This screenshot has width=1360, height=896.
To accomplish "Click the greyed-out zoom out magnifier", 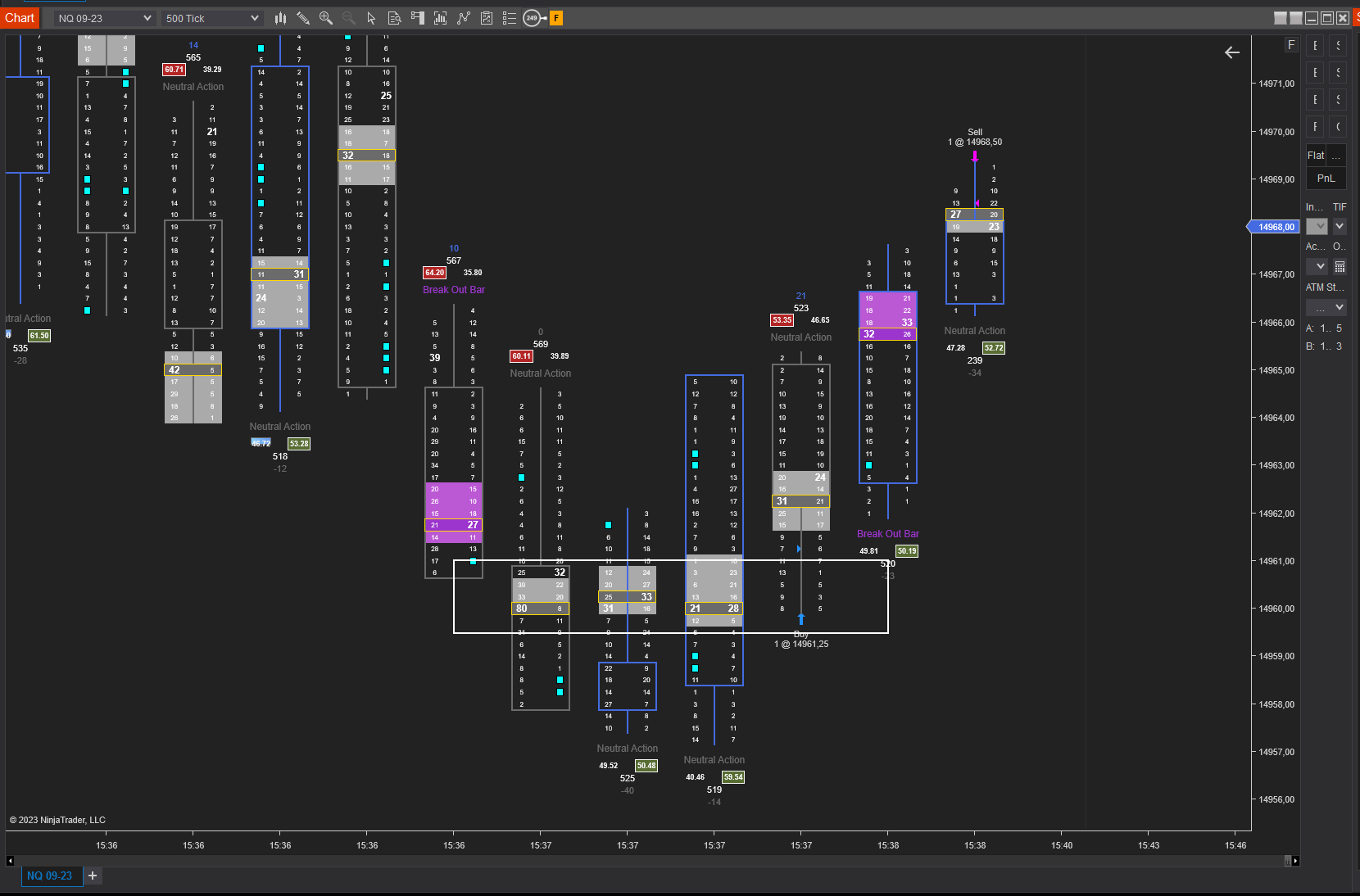I will click(x=349, y=18).
